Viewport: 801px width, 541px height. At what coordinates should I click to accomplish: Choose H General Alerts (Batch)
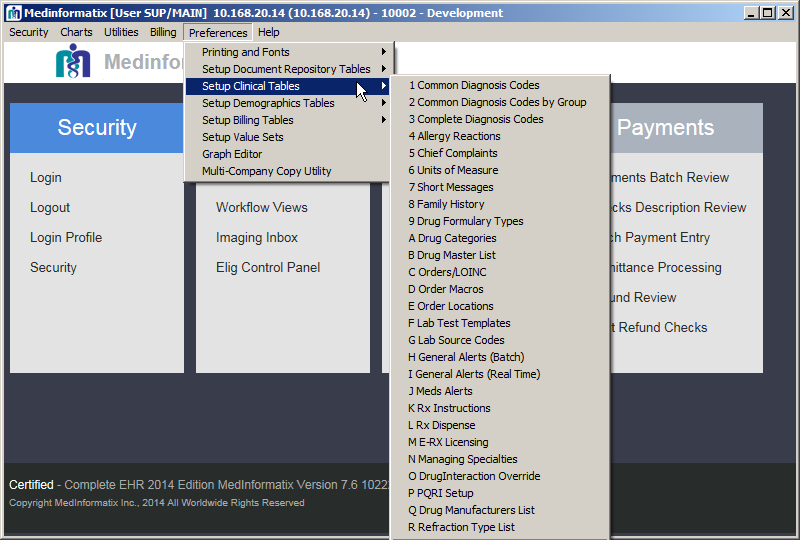tap(500, 357)
